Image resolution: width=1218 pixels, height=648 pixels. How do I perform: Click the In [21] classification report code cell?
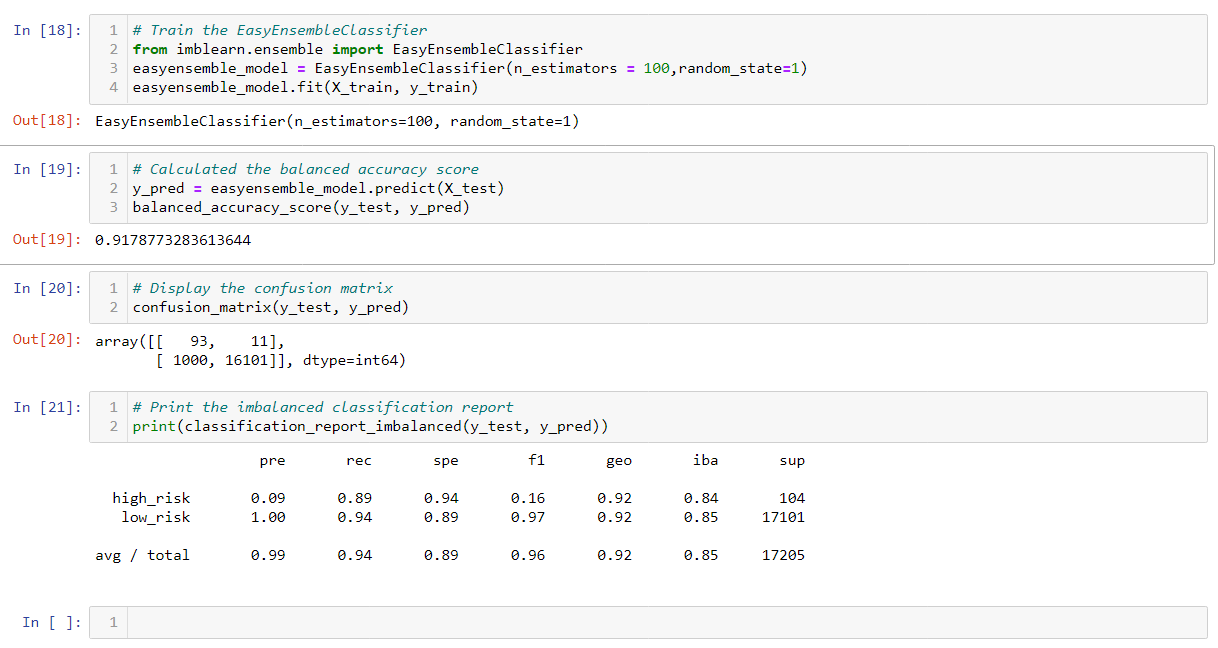(x=648, y=417)
